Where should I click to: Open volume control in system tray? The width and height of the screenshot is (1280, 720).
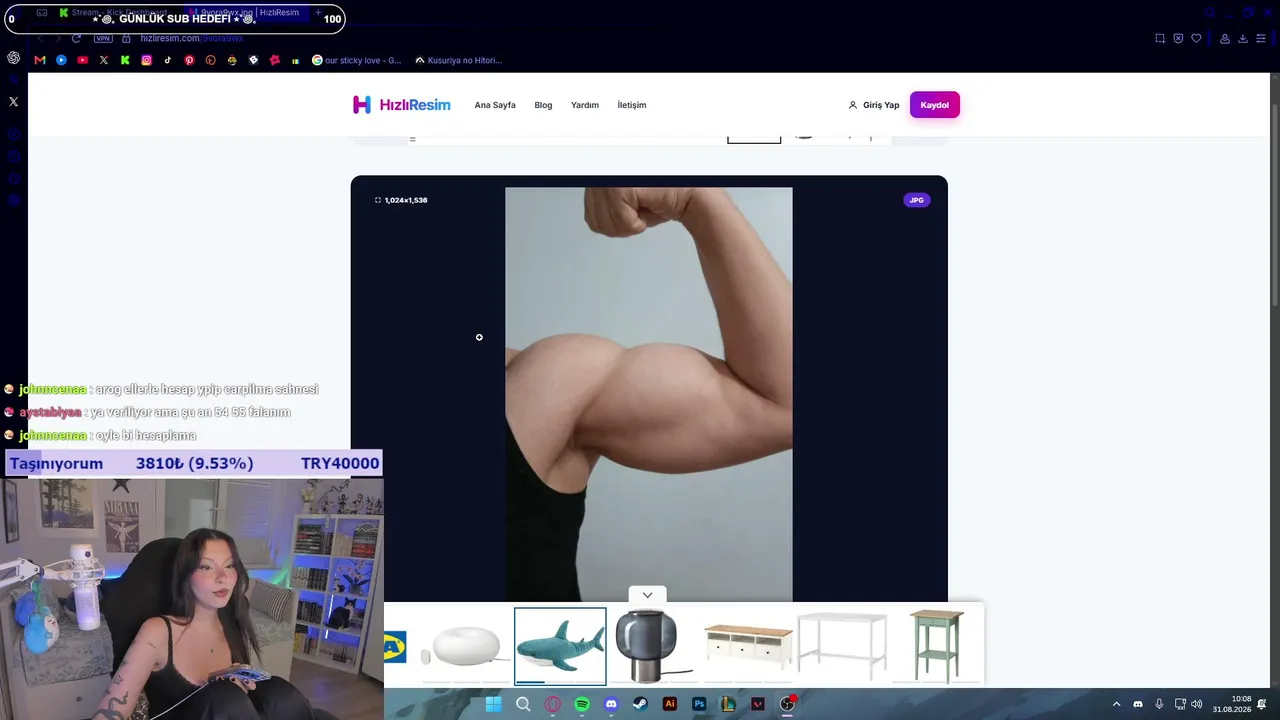pos(1196,704)
